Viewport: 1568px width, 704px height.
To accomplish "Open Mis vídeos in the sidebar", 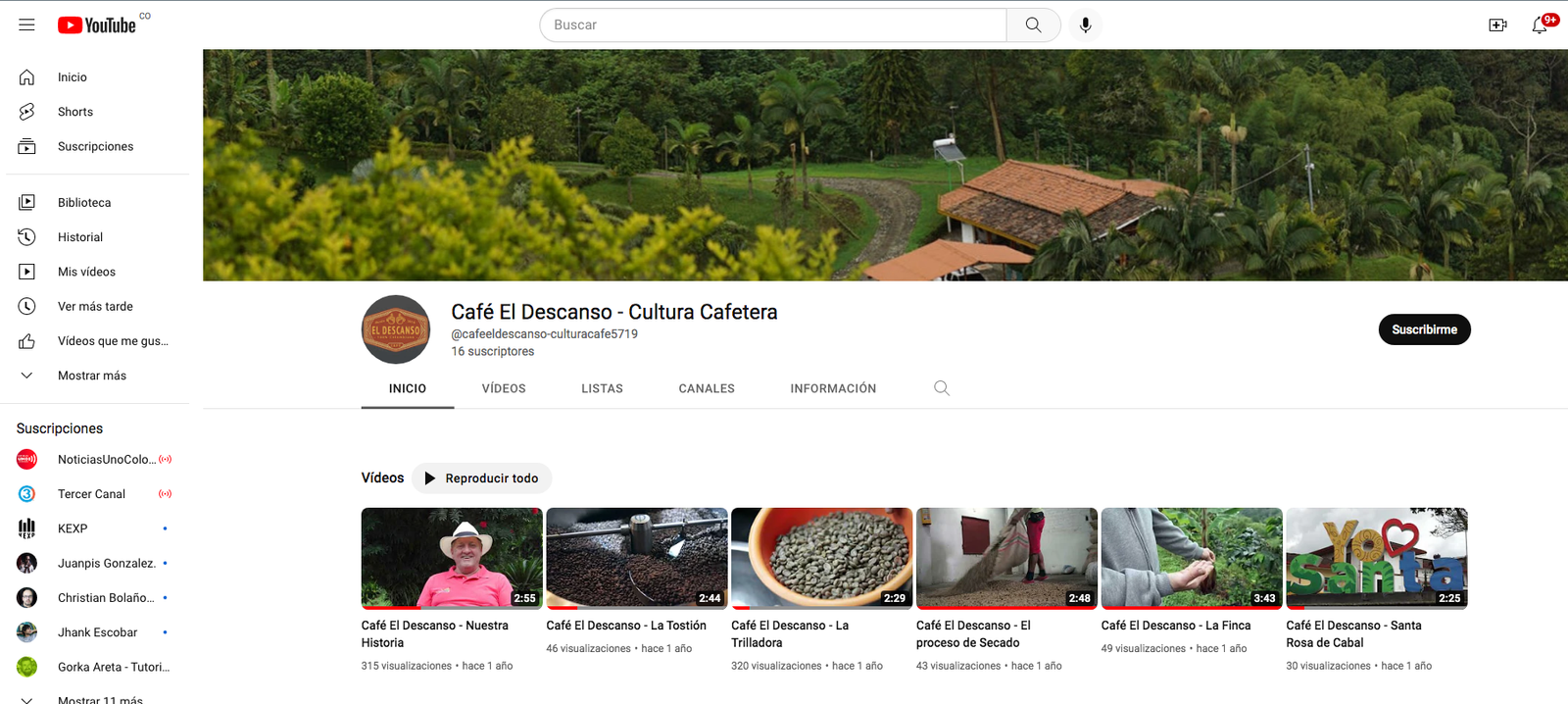I will point(97,272).
